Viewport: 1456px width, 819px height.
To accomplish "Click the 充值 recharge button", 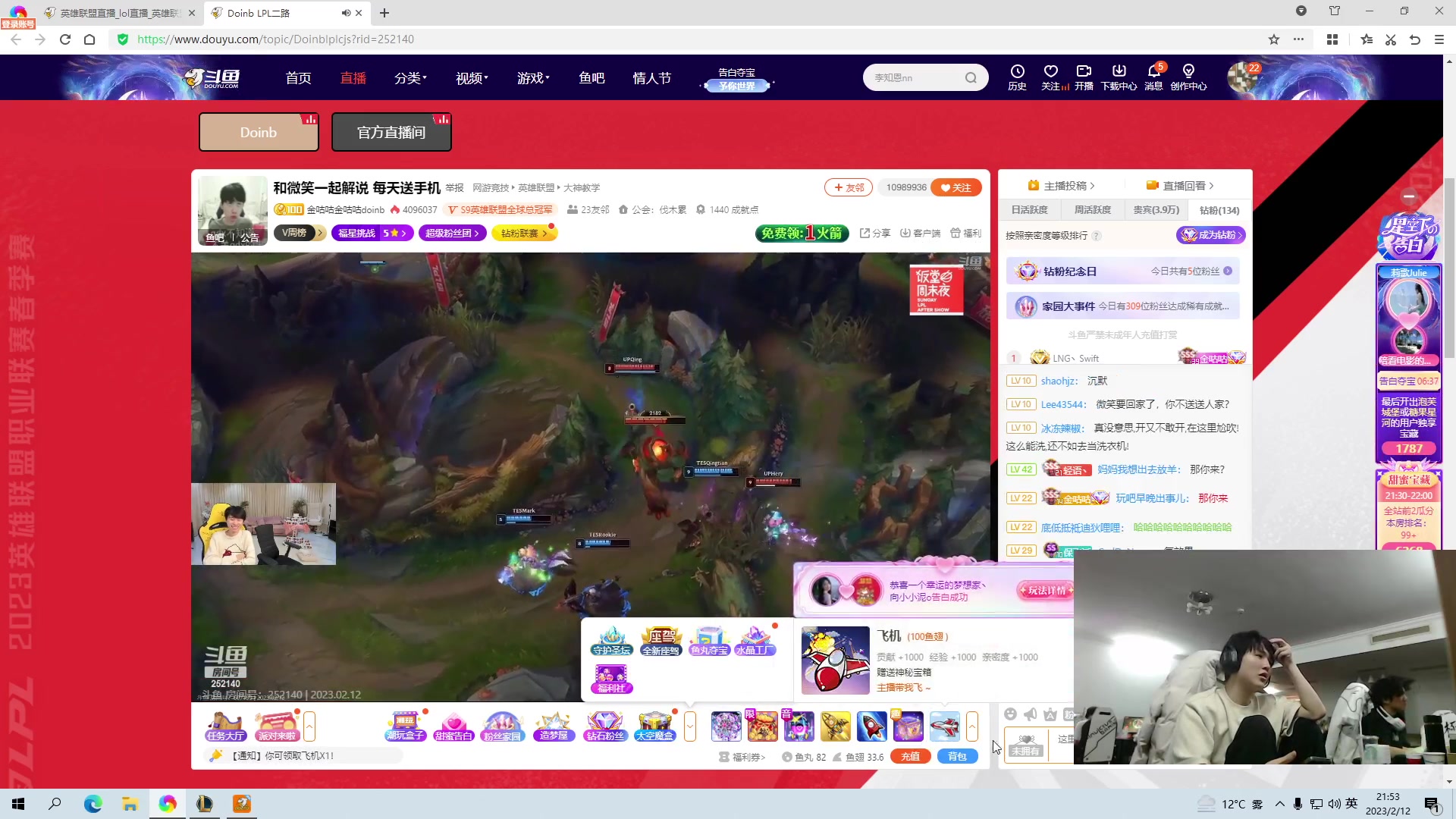I will click(x=911, y=756).
